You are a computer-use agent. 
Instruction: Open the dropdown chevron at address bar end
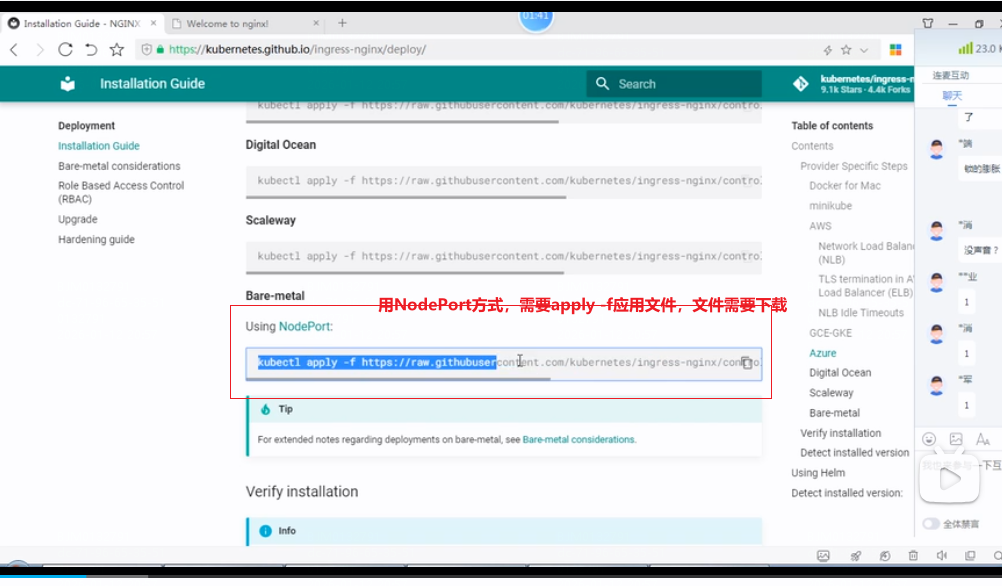click(x=864, y=50)
